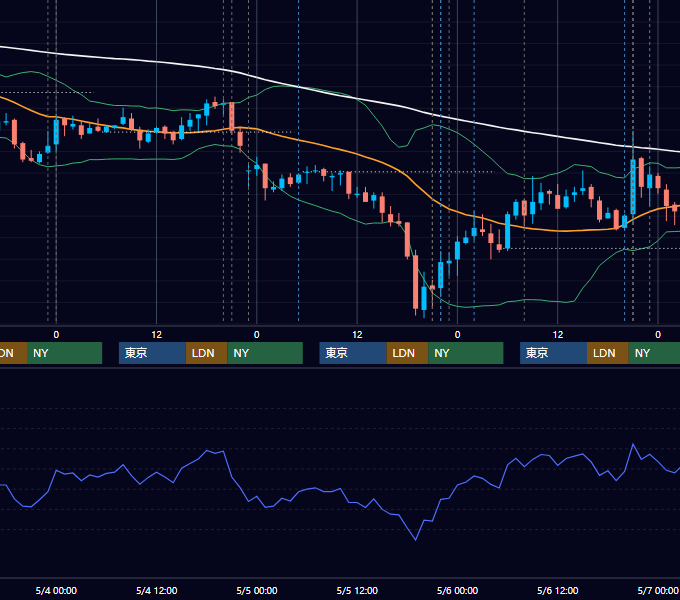This screenshot has height=600, width=680.
Task: Select the 東京 session block on 5/6
Action: tap(553, 353)
